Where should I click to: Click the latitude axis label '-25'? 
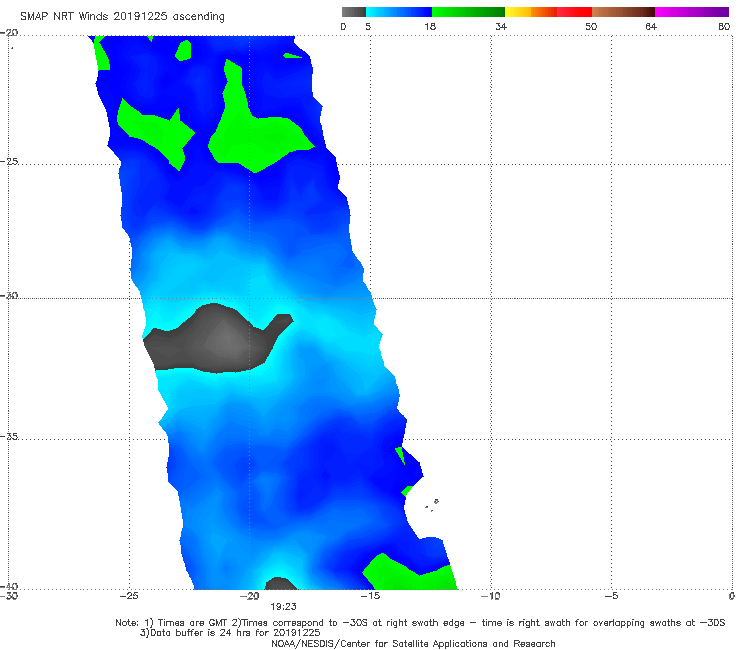[x=10, y=161]
